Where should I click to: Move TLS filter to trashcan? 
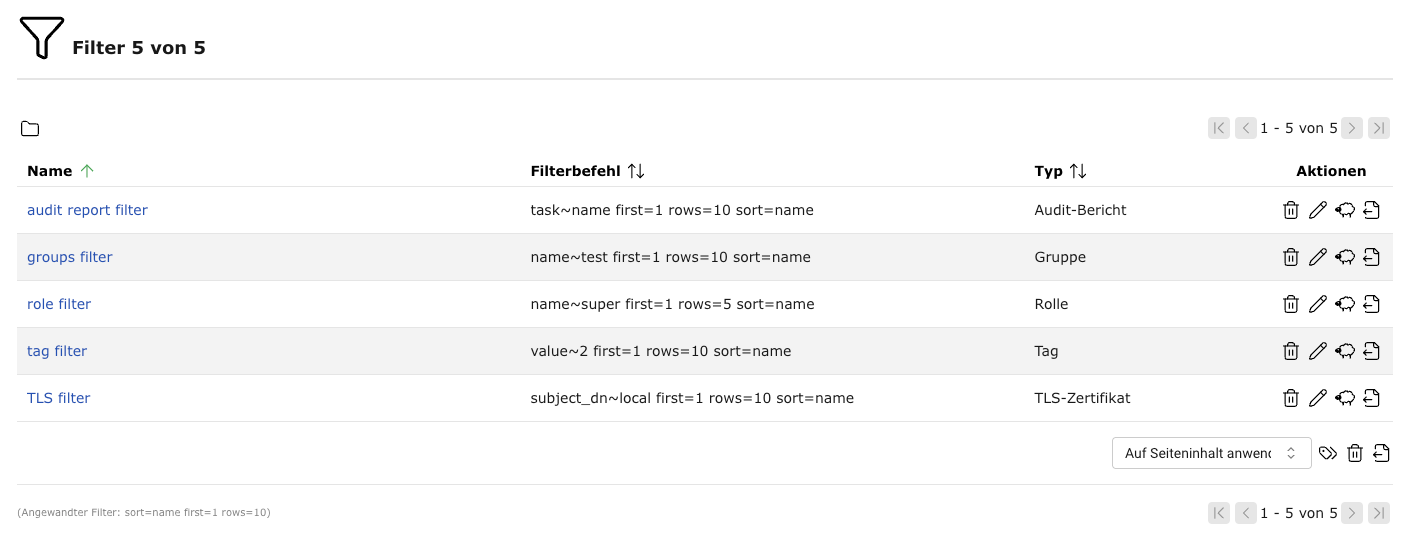pos(1291,398)
